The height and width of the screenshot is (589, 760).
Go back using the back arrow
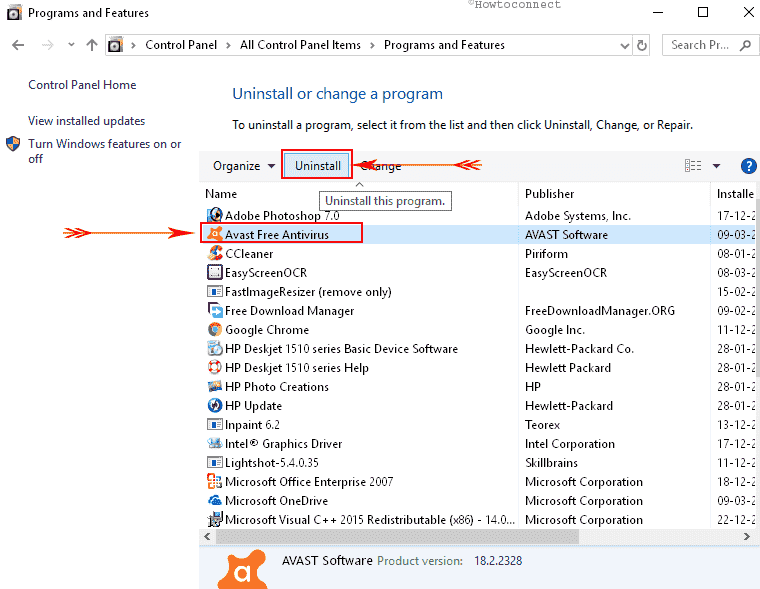pyautogui.click(x=18, y=45)
